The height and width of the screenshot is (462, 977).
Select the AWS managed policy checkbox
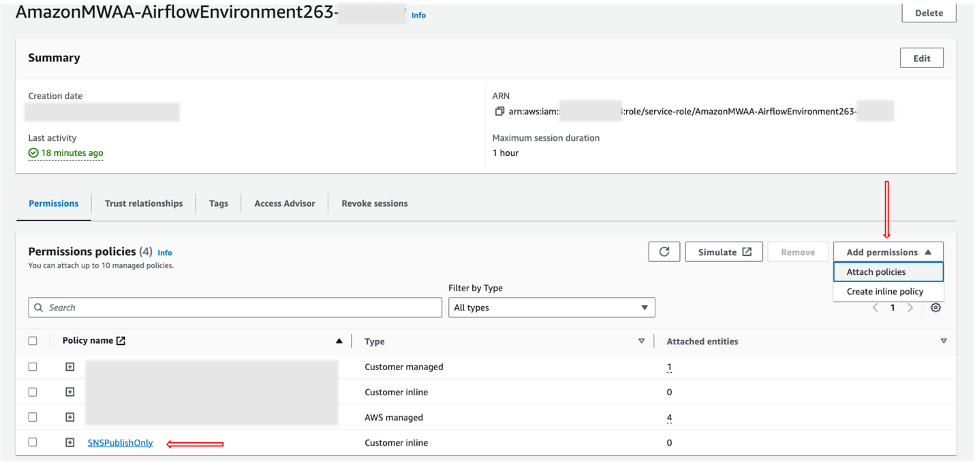(32, 417)
